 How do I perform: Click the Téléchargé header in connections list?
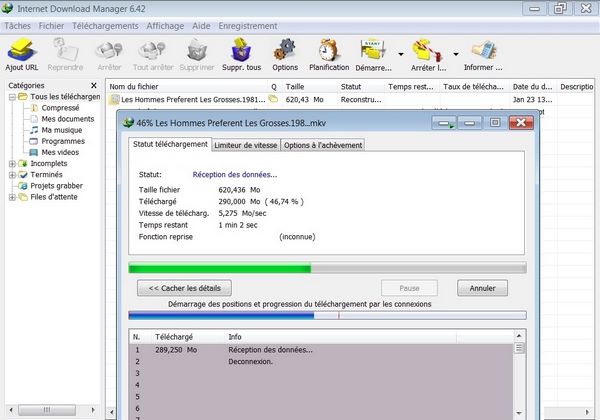pos(188,337)
